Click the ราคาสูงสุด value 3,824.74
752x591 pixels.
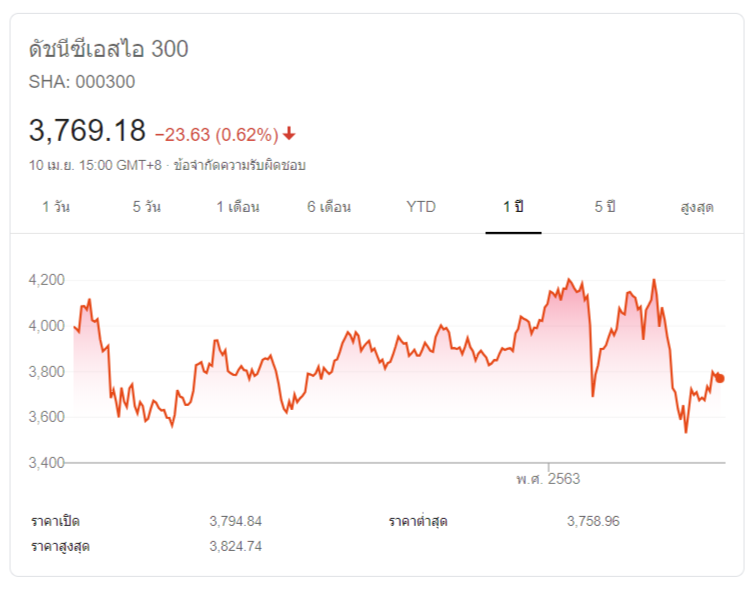click(x=236, y=546)
